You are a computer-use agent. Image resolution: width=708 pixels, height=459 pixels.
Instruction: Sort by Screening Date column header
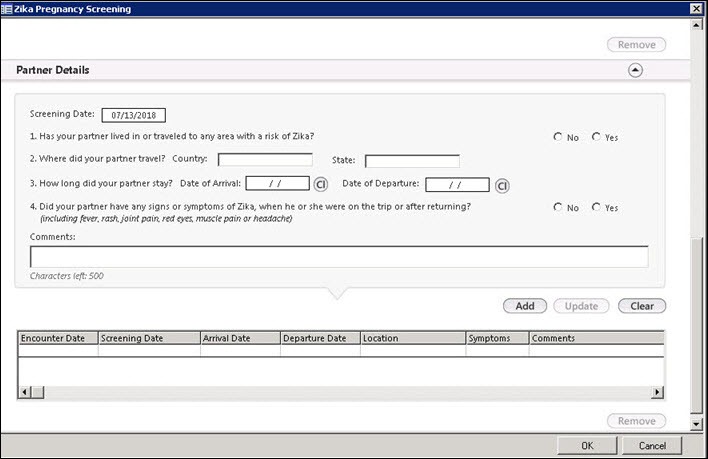149,338
